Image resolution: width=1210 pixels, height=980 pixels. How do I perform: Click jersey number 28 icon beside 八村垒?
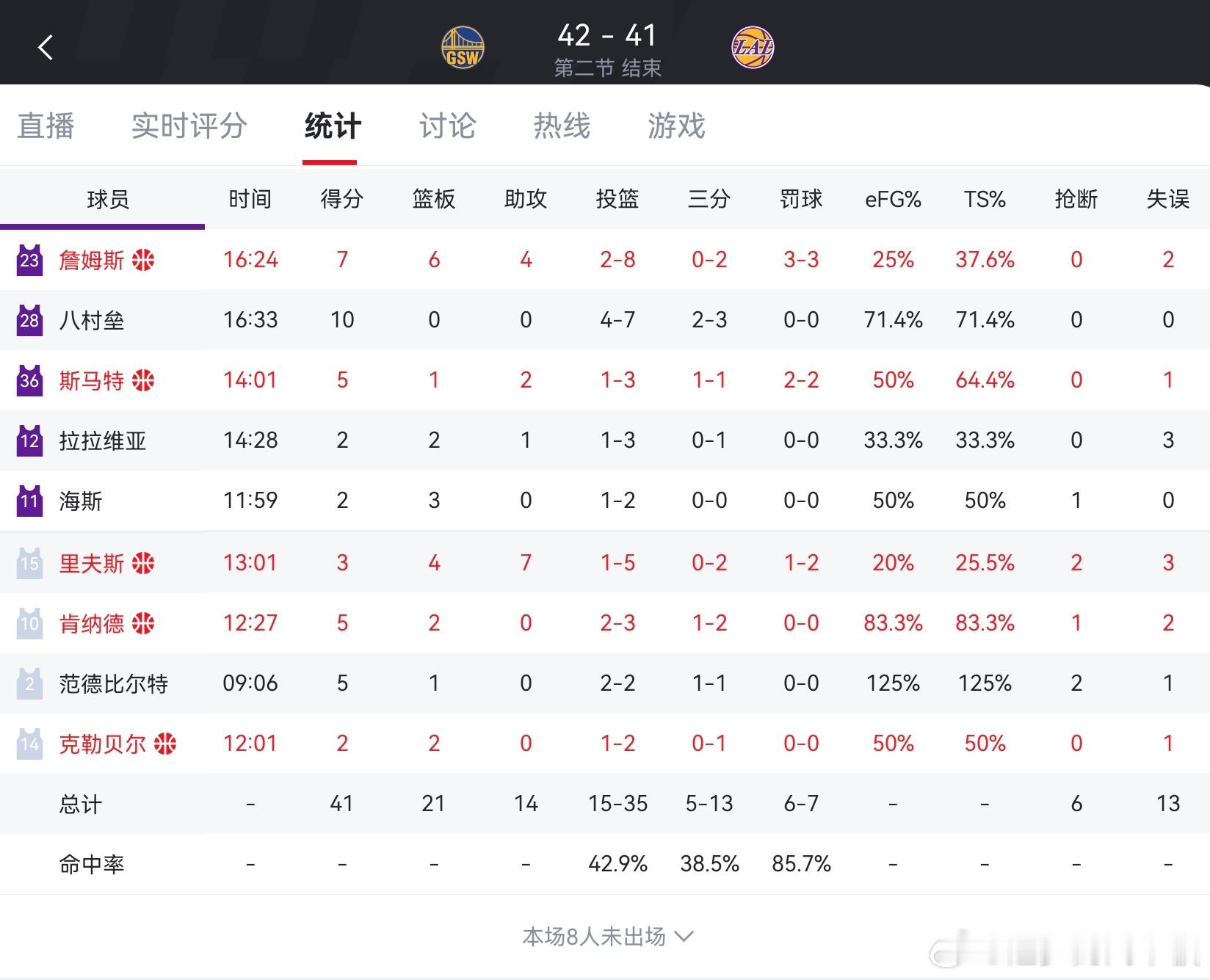click(x=29, y=319)
